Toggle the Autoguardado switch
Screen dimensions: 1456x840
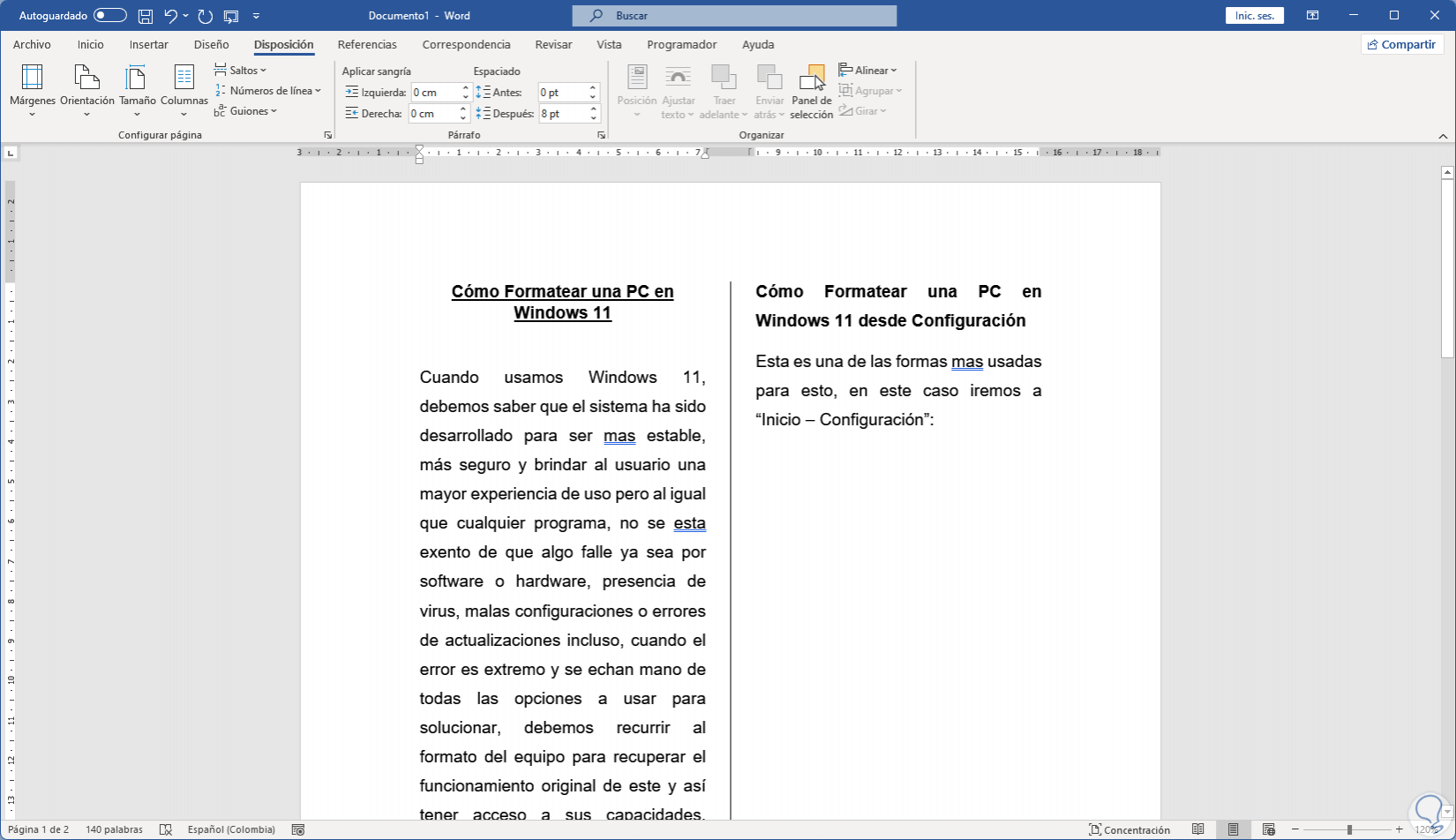(x=110, y=16)
